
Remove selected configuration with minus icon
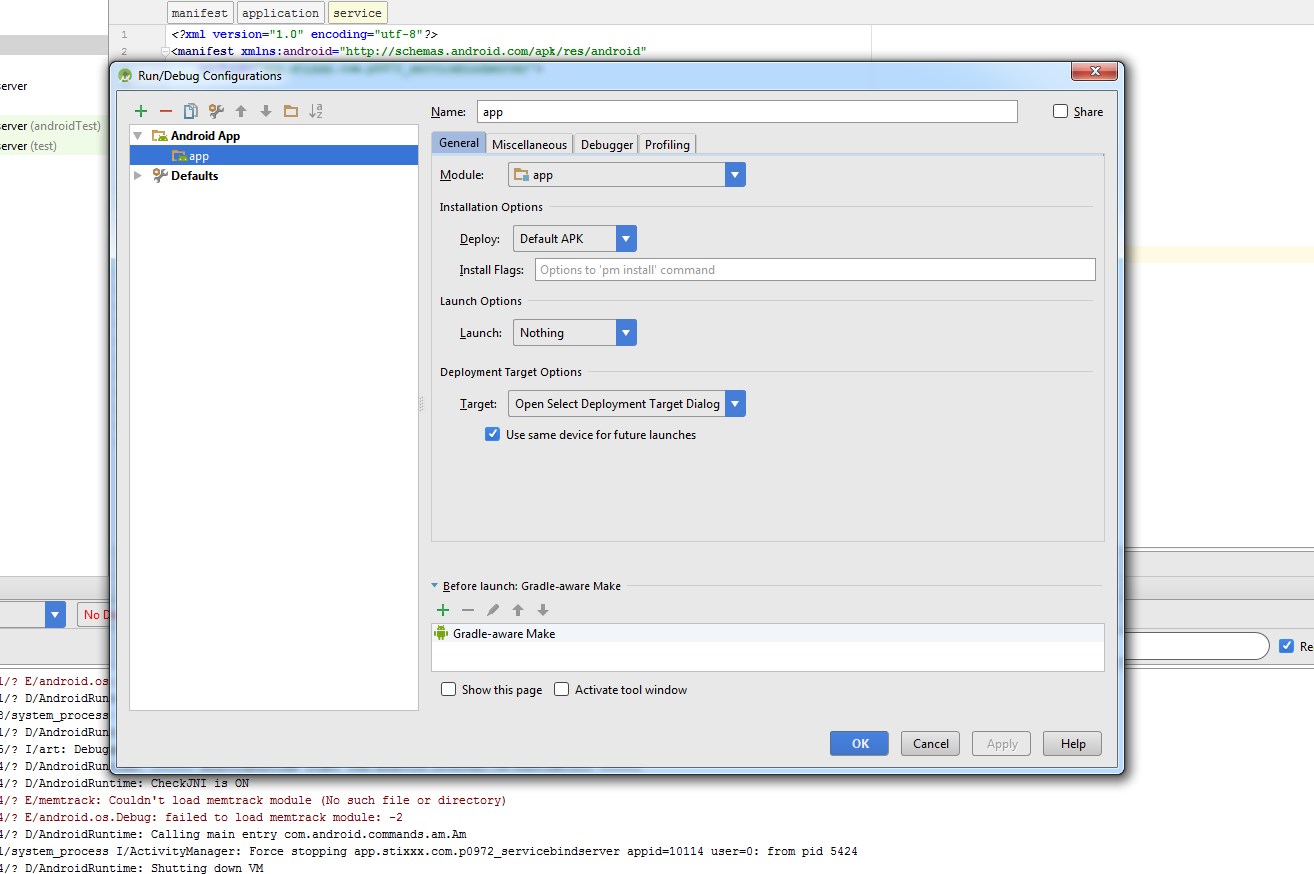point(166,111)
